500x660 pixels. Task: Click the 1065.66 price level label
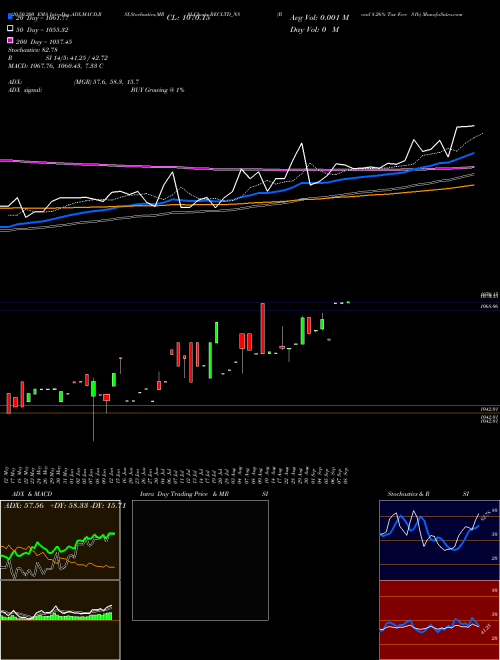(490, 306)
